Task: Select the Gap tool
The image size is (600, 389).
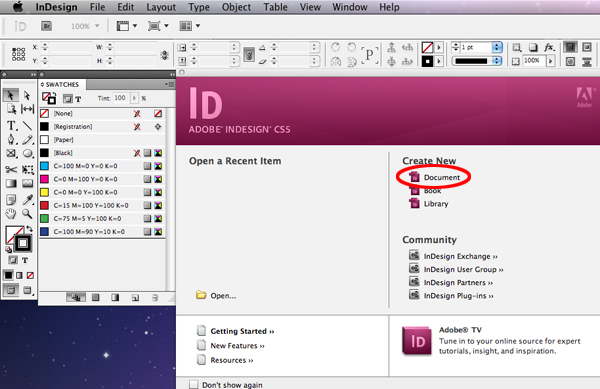Action: tap(27, 109)
